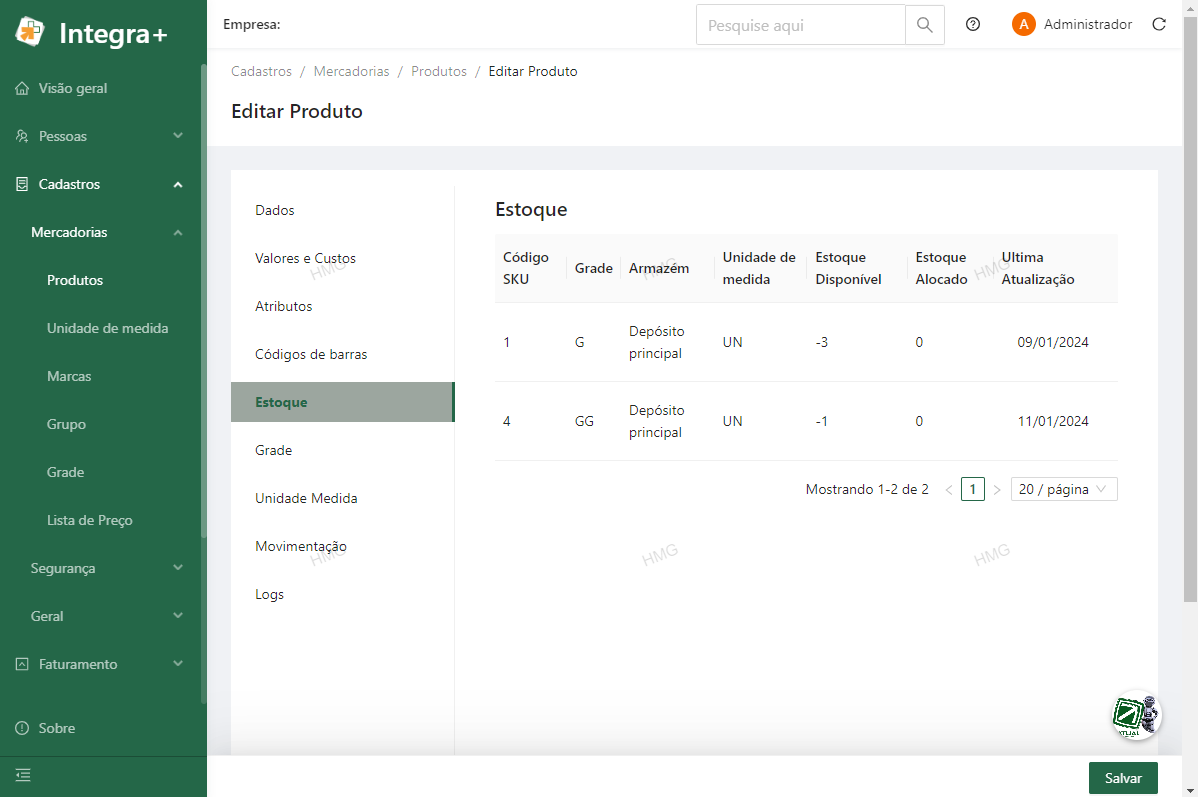
Task: Click the Visão geral home icon
Action: pyautogui.click(x=22, y=88)
